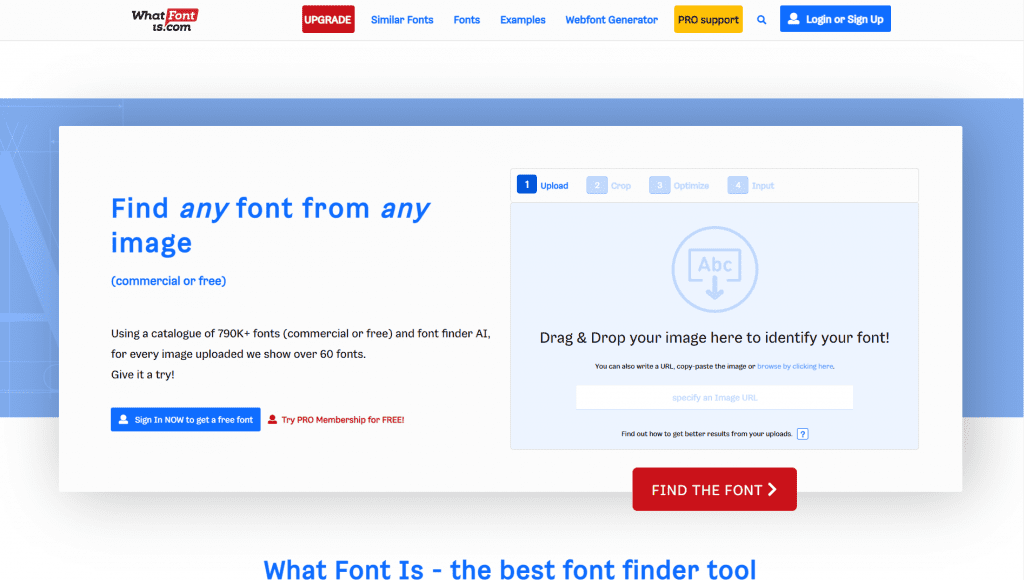Select the Crop step tab
Viewport: 1024px width, 580px height.
point(609,185)
